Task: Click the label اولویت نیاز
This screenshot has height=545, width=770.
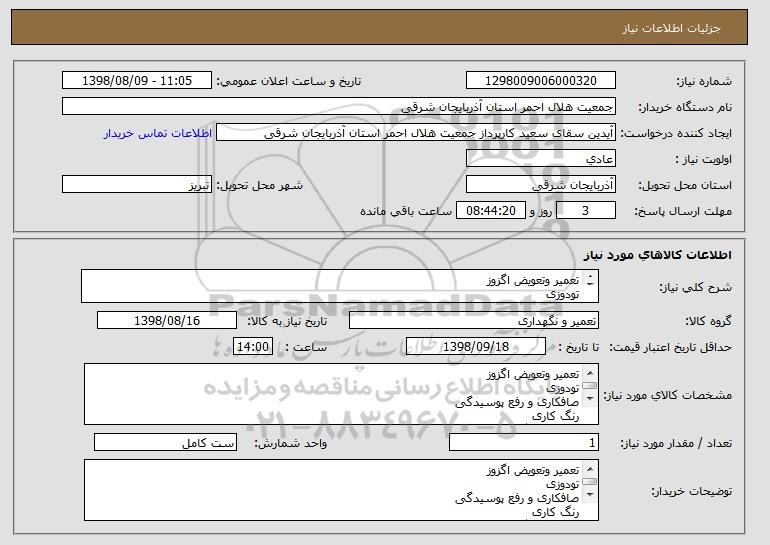Action: tap(704, 160)
